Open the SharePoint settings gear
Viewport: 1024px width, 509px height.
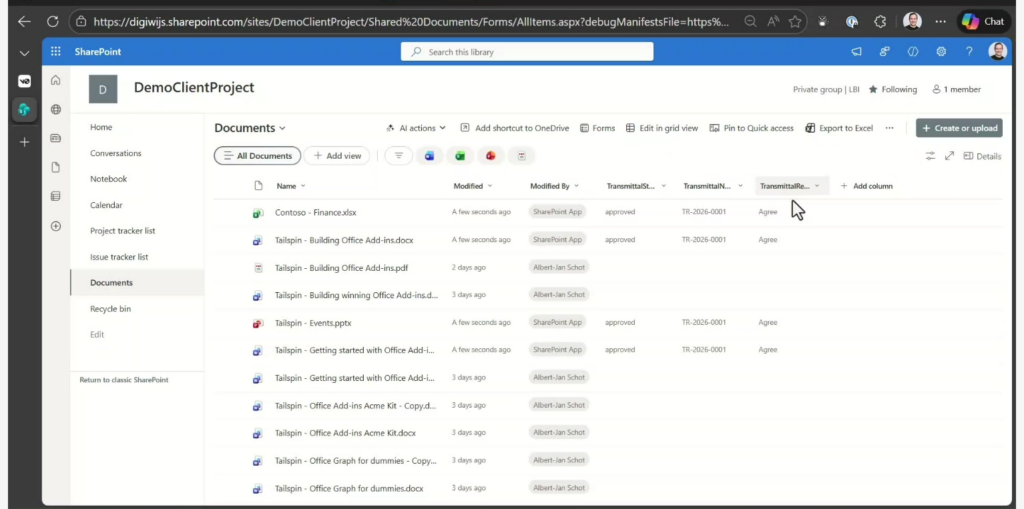click(941, 52)
